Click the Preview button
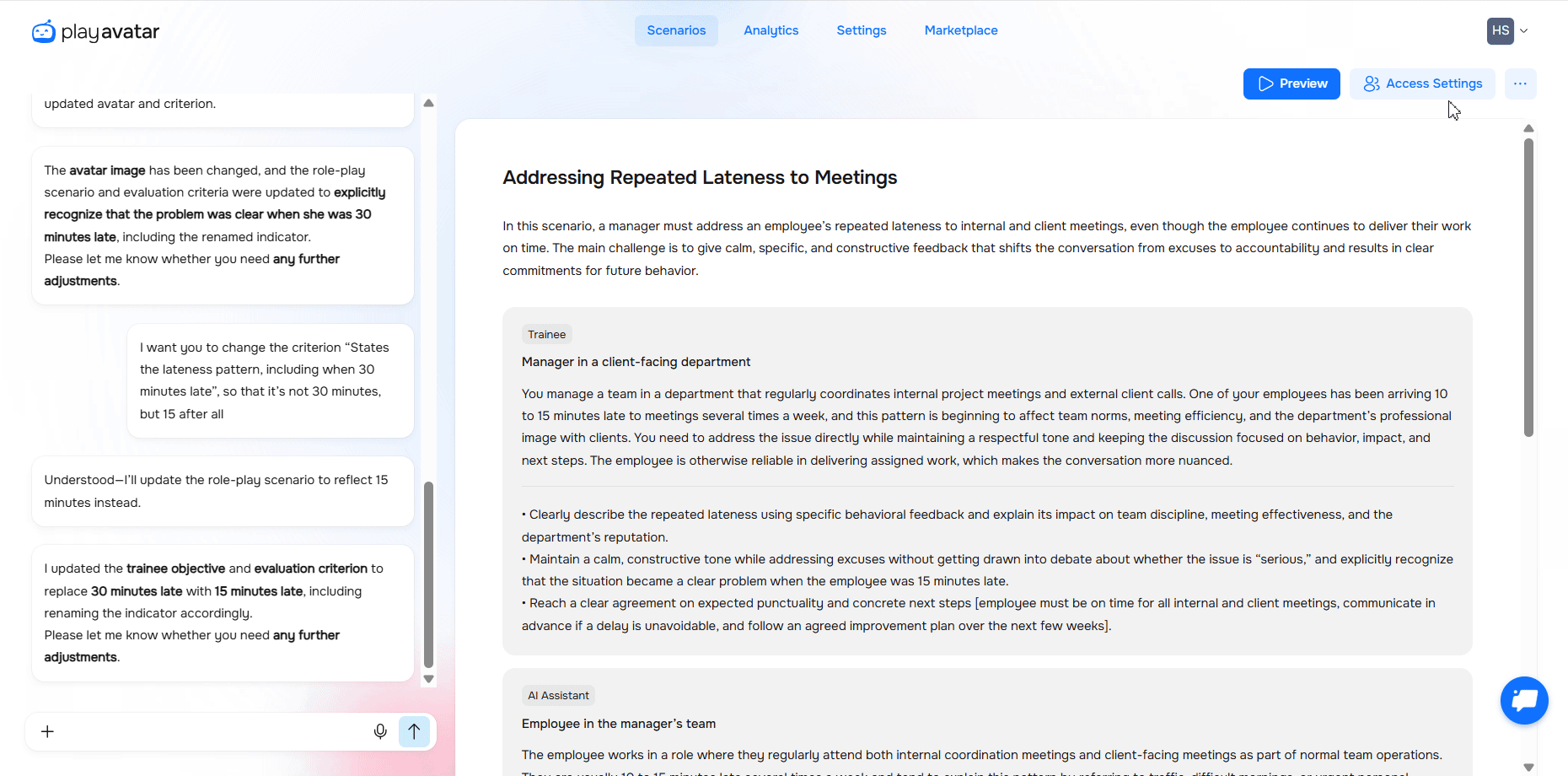Screen dimensions: 1568x776 pos(1291,84)
